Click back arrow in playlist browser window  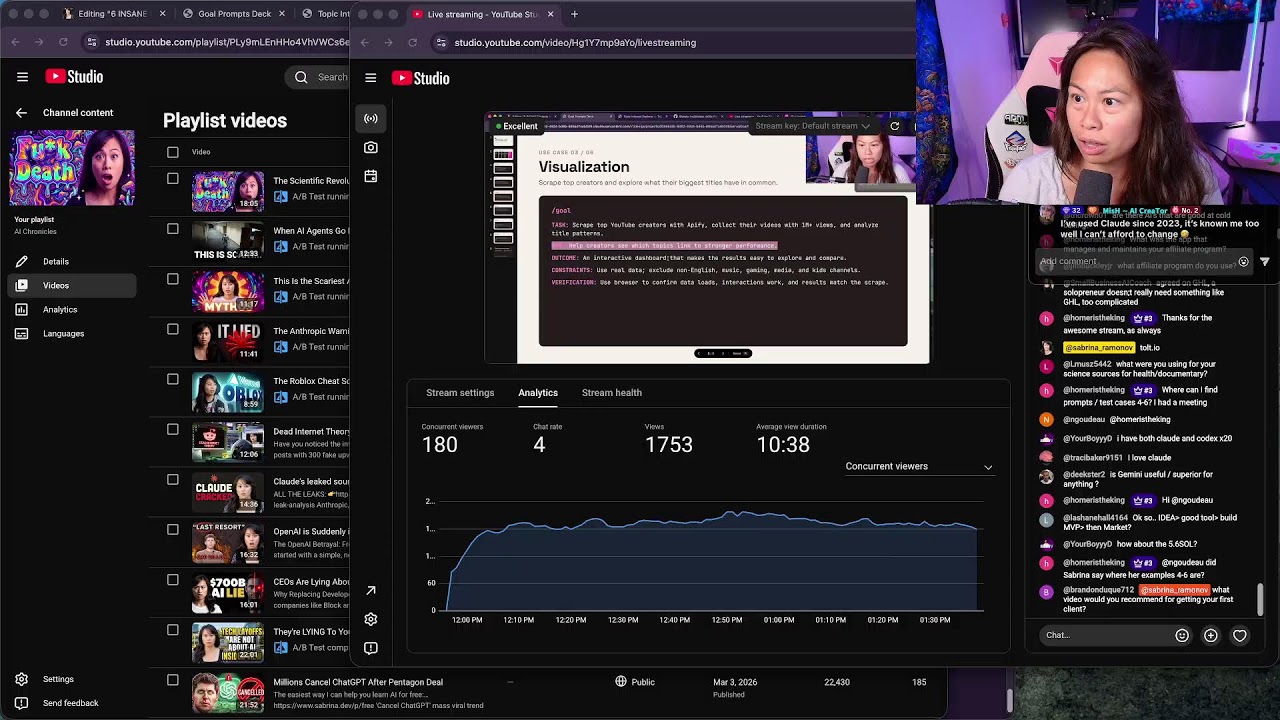tap(16, 42)
